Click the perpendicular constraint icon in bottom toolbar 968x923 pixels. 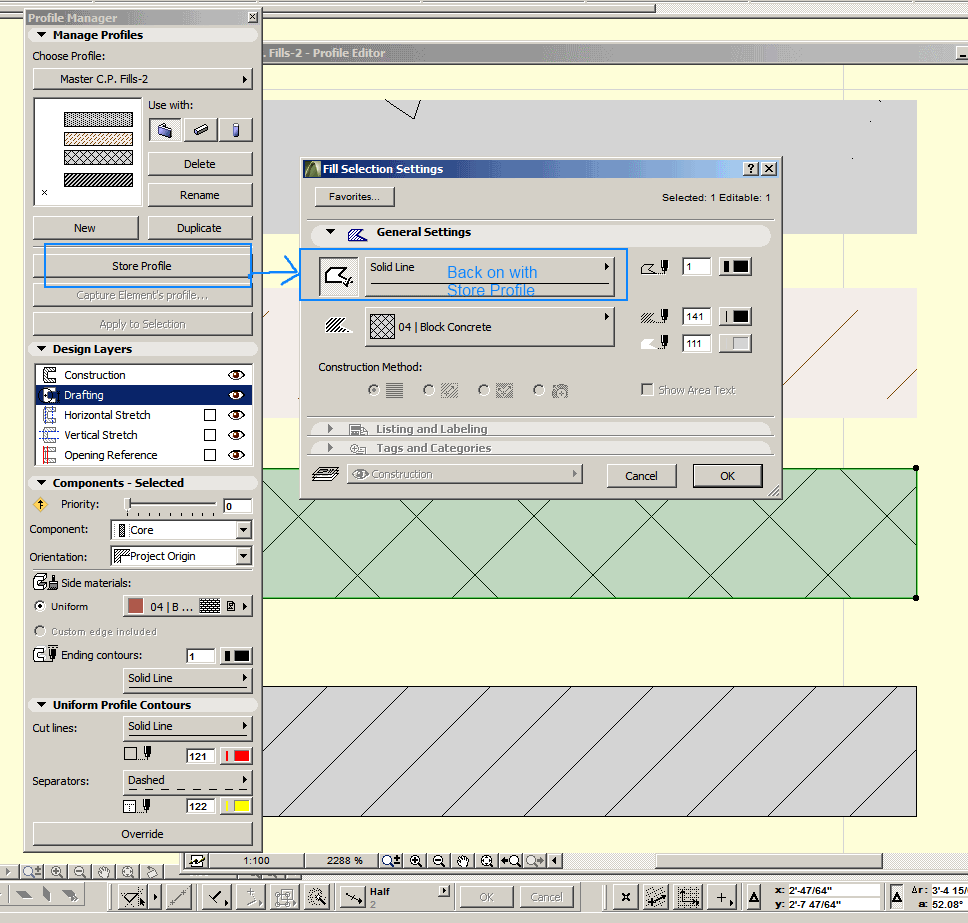tap(217, 896)
